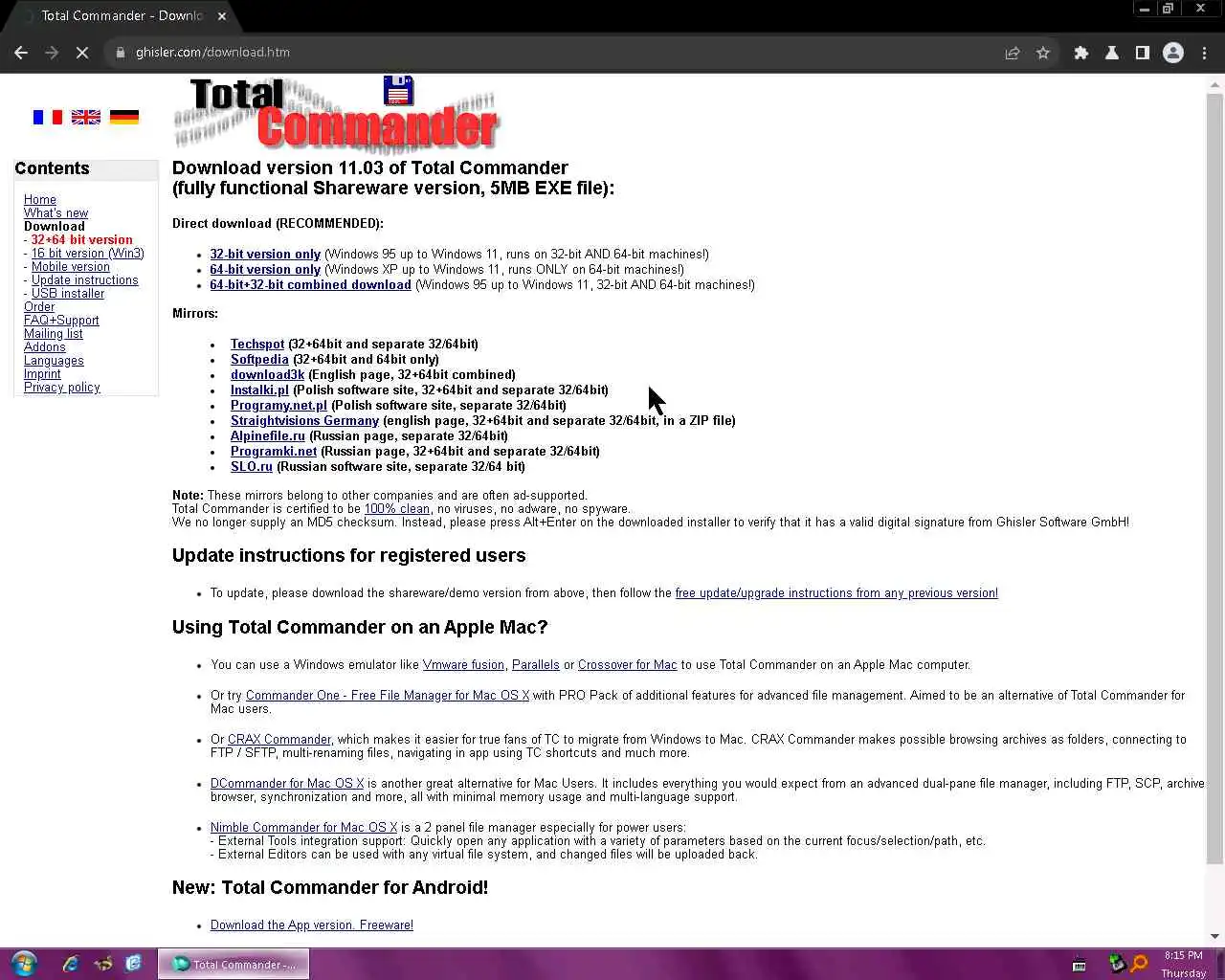Open the Alpinefile.ru mirror link
This screenshot has width=1225, height=980.
pyautogui.click(x=268, y=435)
